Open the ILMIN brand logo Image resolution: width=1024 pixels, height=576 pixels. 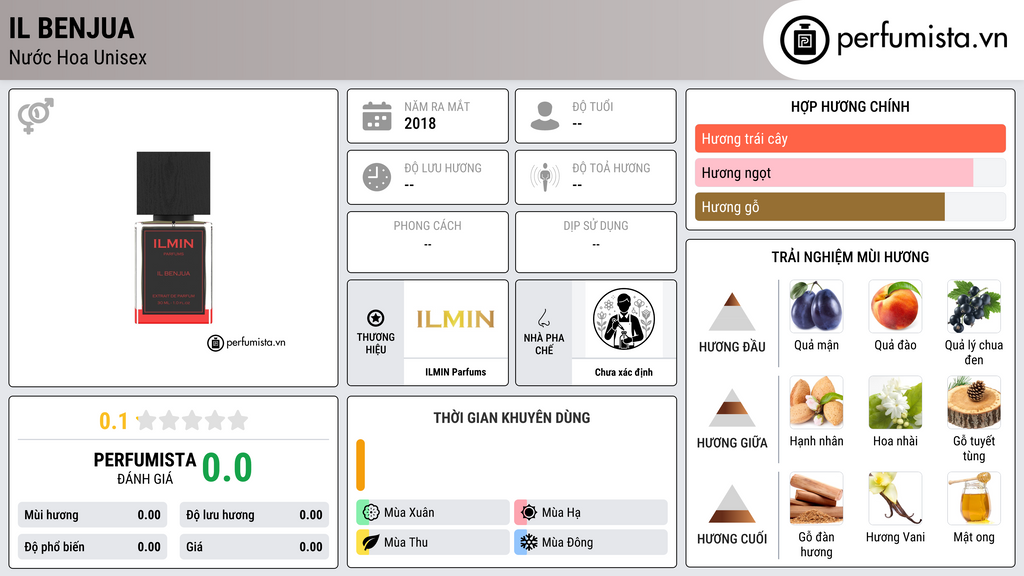455,319
